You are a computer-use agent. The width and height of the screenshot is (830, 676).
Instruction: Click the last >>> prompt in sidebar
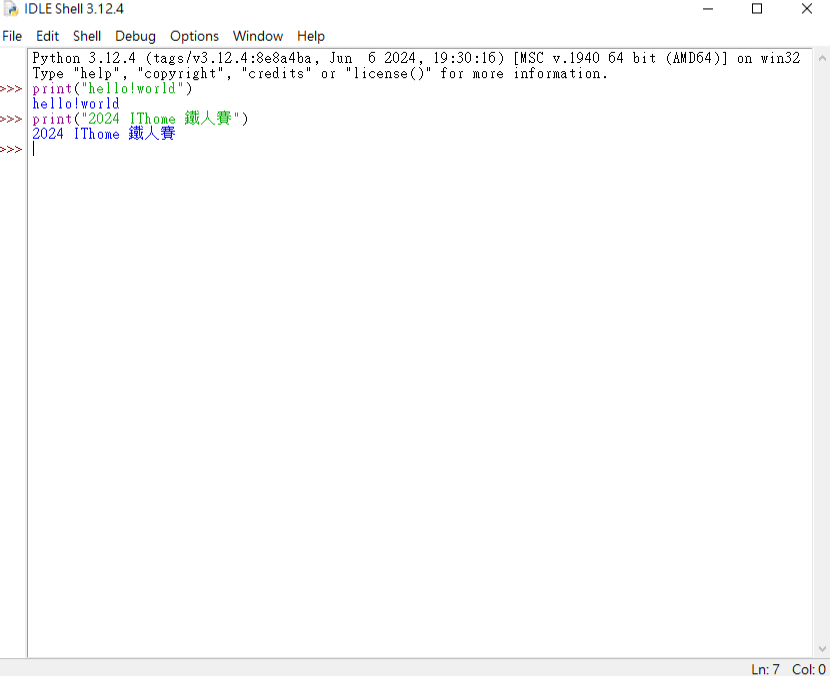[x=11, y=150]
